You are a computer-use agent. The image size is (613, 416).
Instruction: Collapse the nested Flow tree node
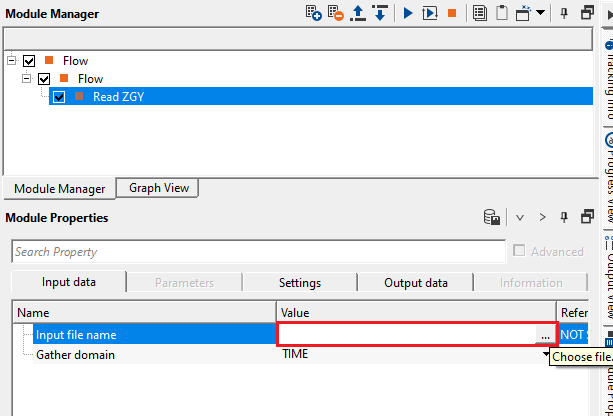click(27, 79)
